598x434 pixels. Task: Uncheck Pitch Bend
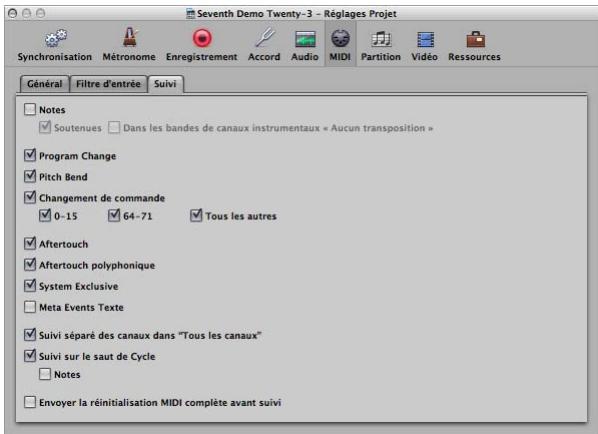pos(30,177)
